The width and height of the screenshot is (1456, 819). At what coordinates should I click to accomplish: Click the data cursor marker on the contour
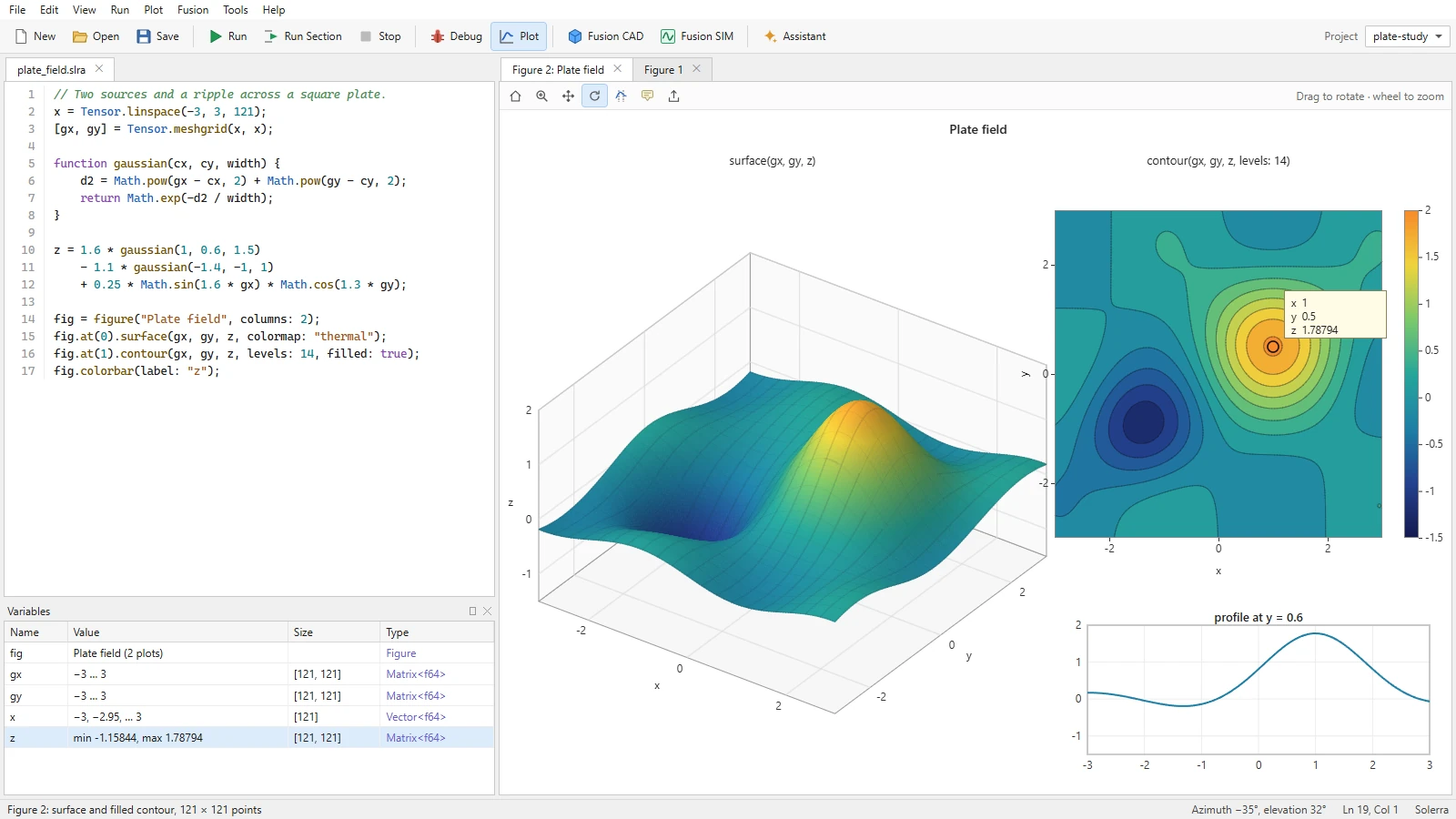pyautogui.click(x=1273, y=347)
